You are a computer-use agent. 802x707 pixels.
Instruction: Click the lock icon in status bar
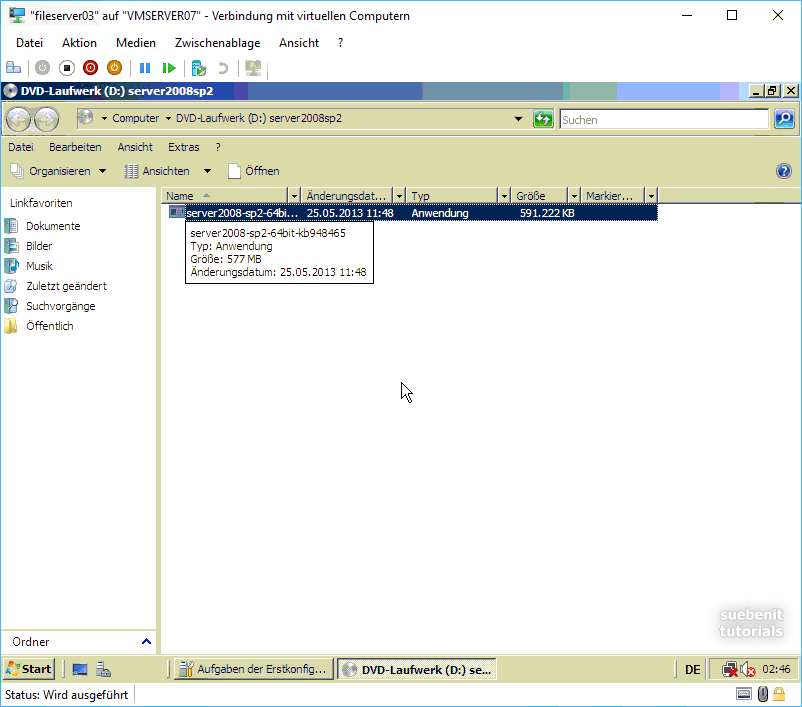(x=779, y=694)
